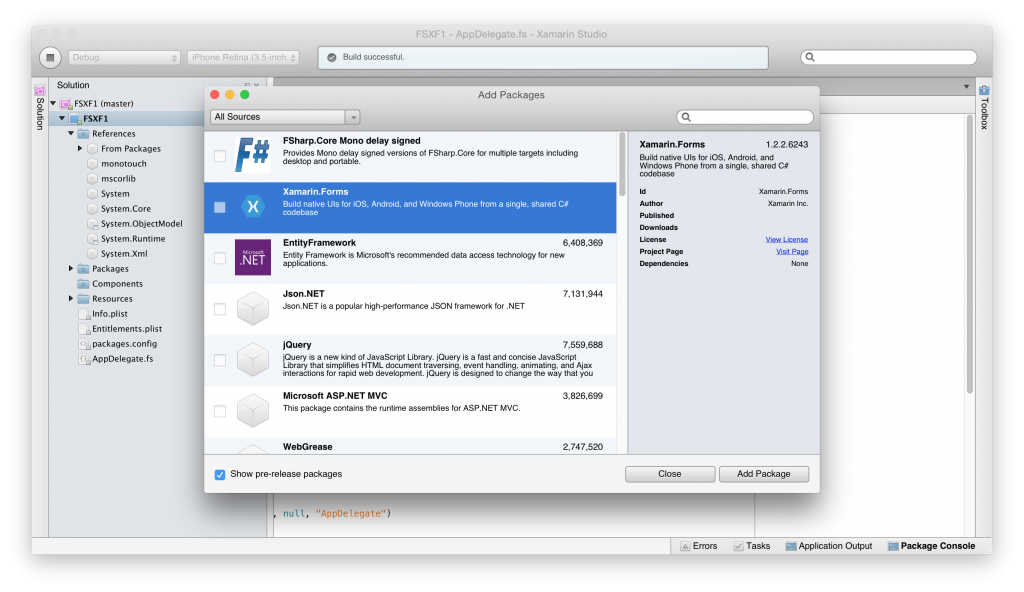Click the document tabs dropdown arrow
The image size is (1024, 592).
(x=967, y=86)
